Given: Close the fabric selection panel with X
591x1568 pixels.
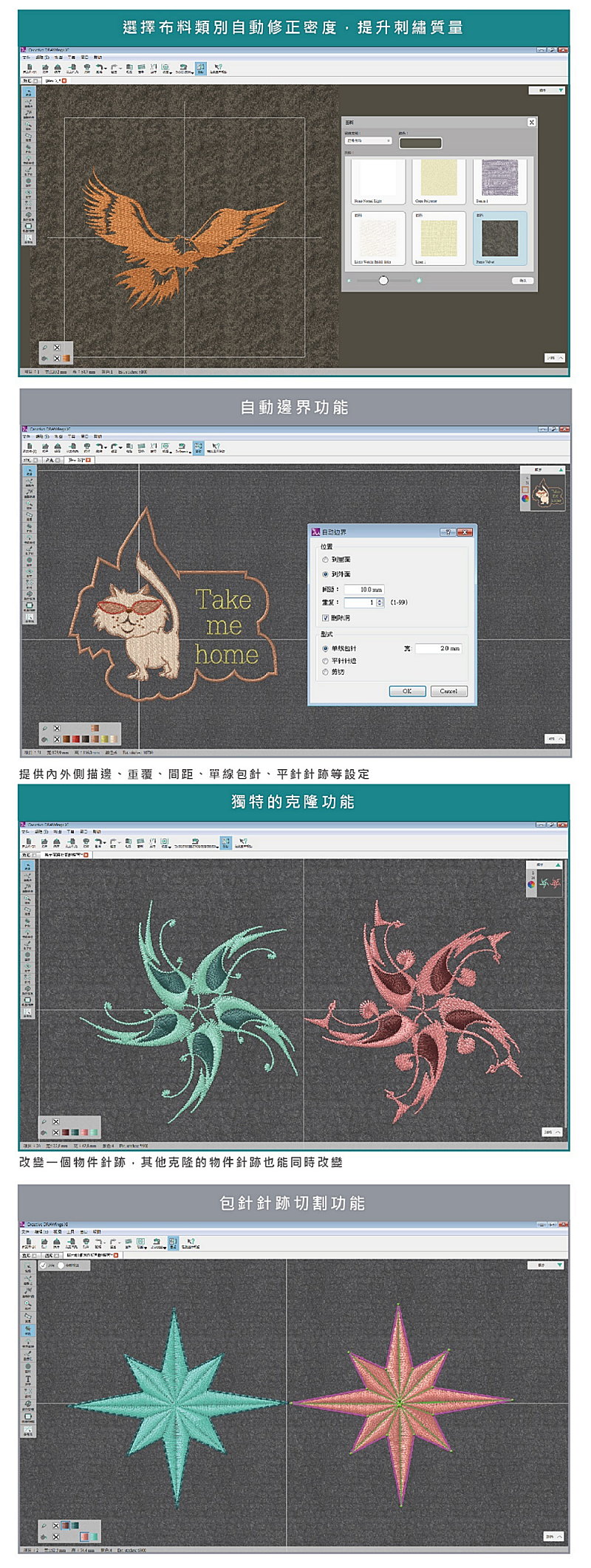Looking at the screenshot, I should pyautogui.click(x=531, y=123).
